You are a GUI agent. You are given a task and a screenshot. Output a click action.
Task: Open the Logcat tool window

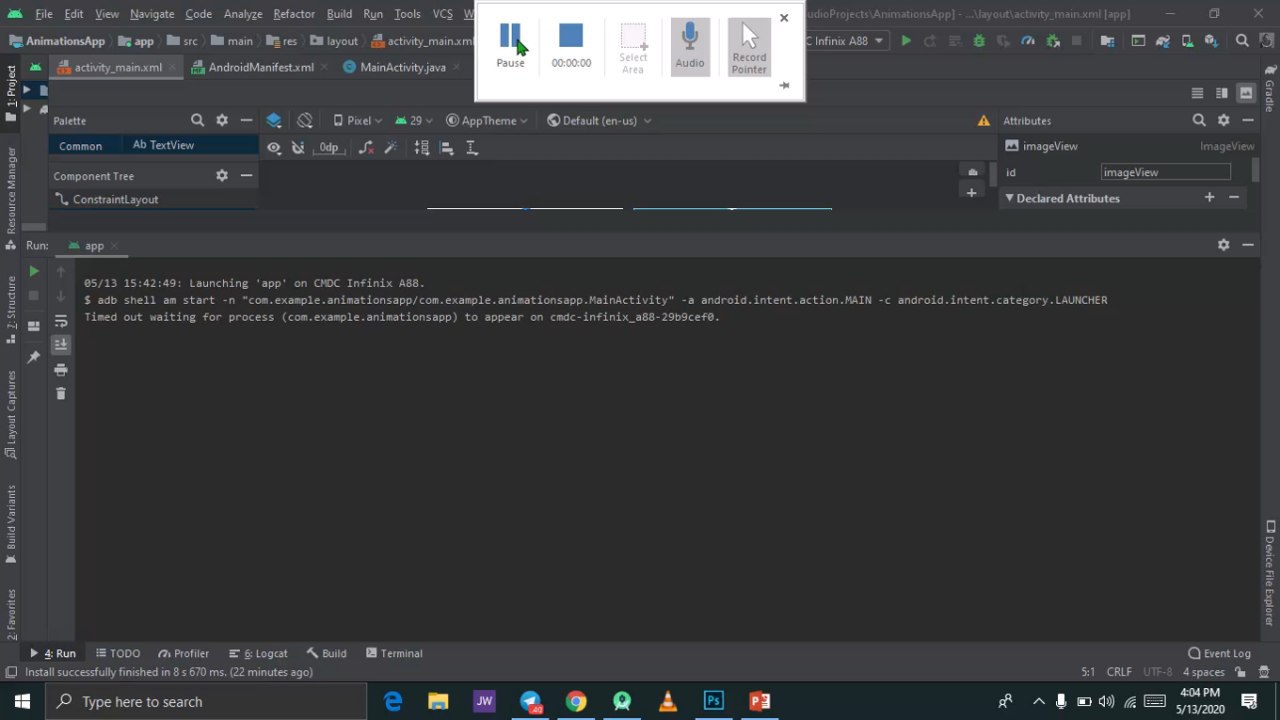tap(258, 653)
